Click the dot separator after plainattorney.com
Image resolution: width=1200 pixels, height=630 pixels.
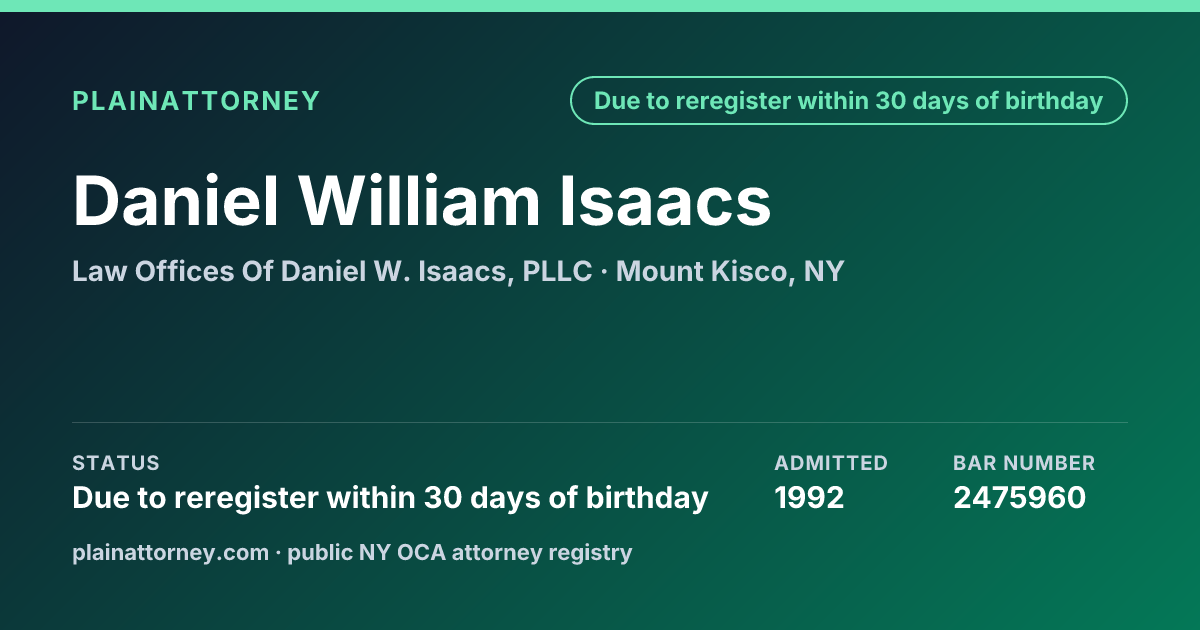click(x=278, y=552)
